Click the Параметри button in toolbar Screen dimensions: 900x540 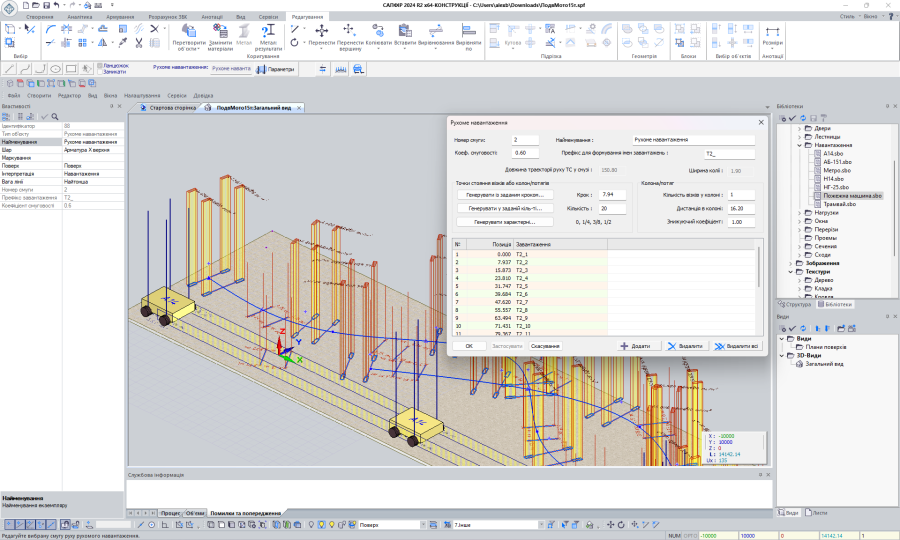[x=276, y=69]
